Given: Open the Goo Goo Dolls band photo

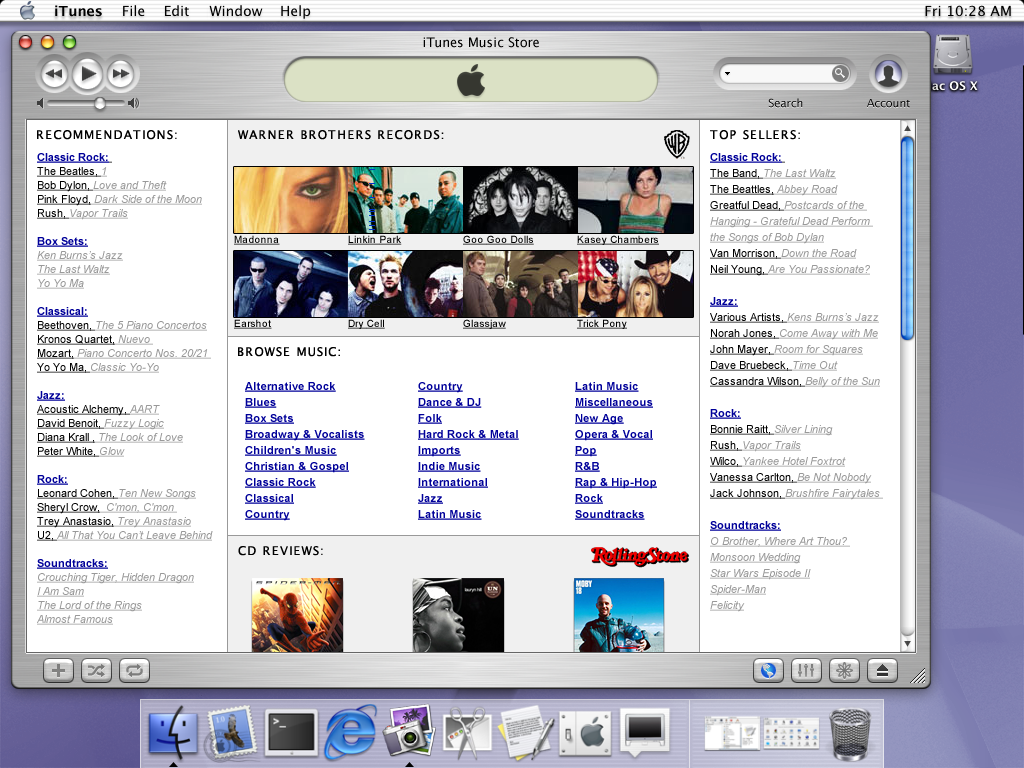Looking at the screenshot, I should coord(520,200).
